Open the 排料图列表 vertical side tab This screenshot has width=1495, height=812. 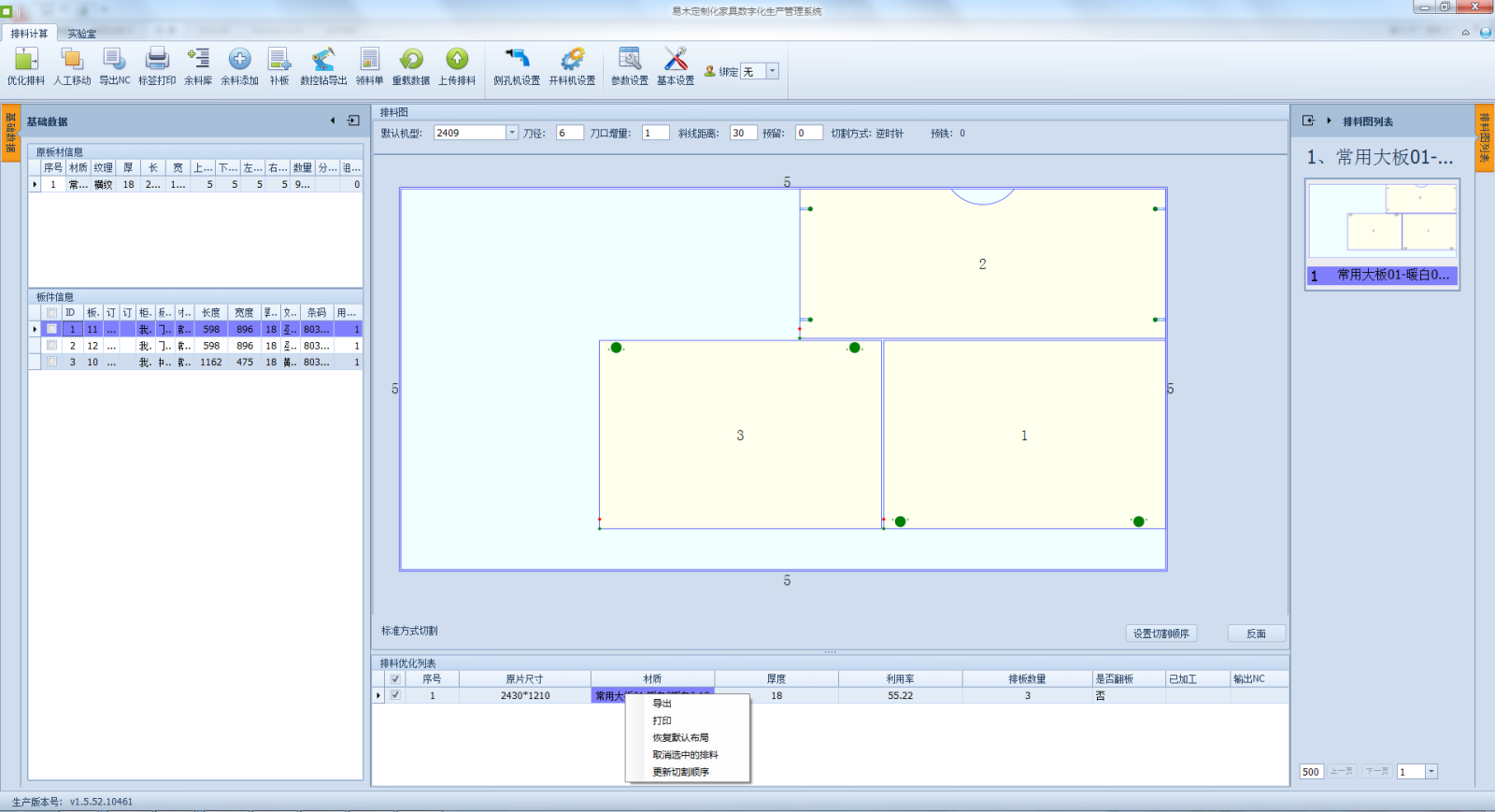[x=1484, y=138]
